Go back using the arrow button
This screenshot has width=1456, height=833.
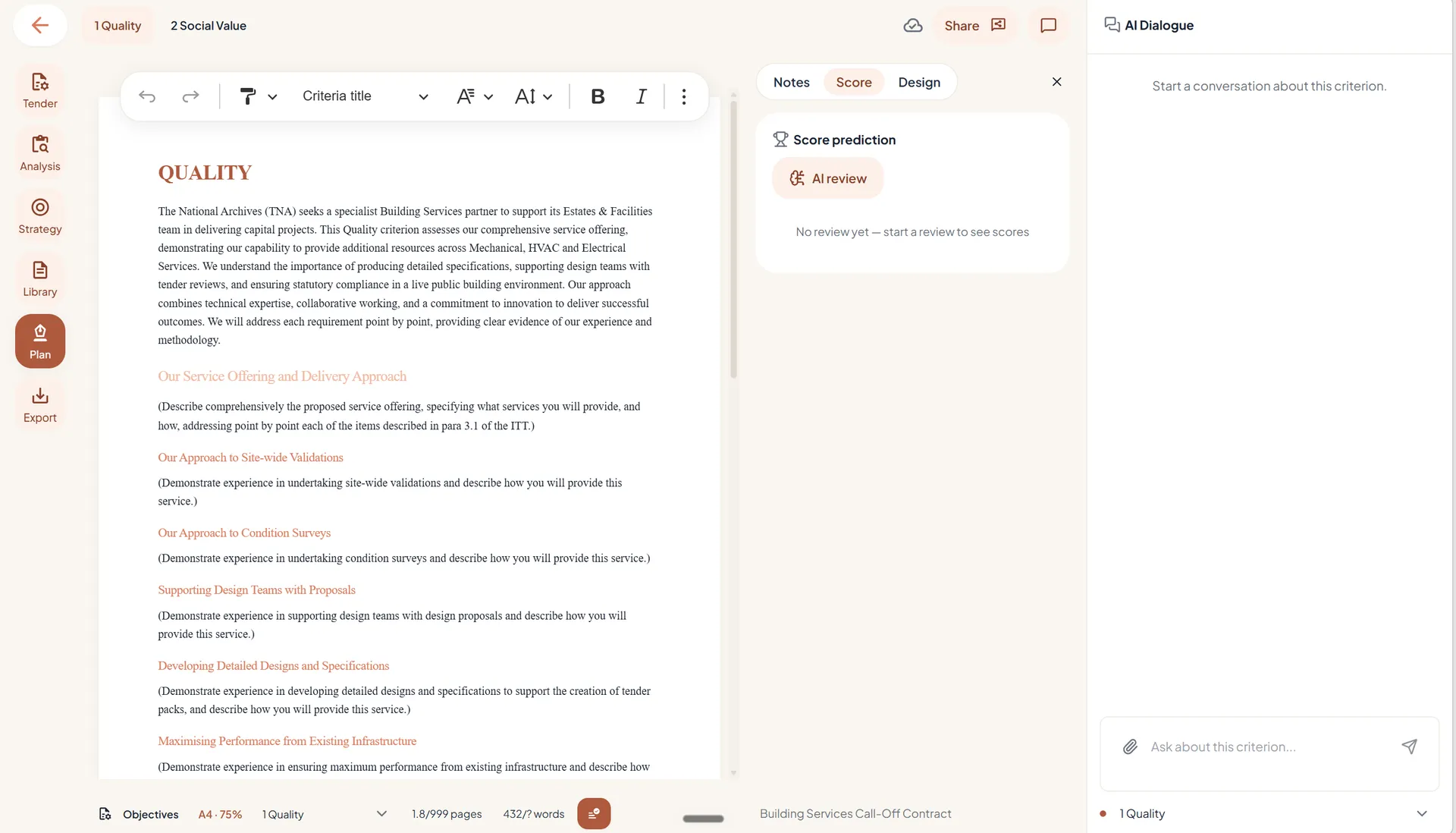tap(40, 25)
